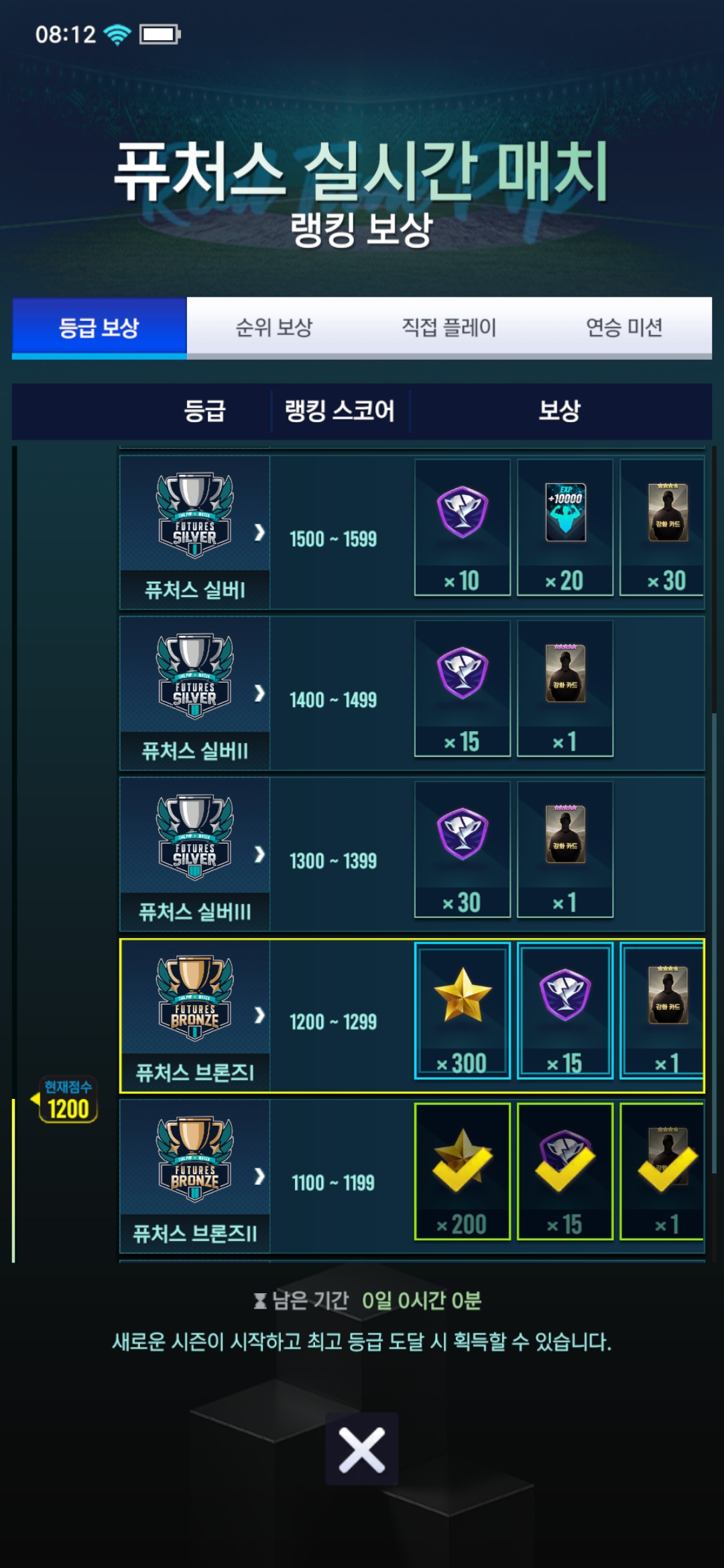The width and height of the screenshot is (724, 1568).
Task: Tap purple trophy ×30 reward in Silver III
Action: click(x=462, y=849)
